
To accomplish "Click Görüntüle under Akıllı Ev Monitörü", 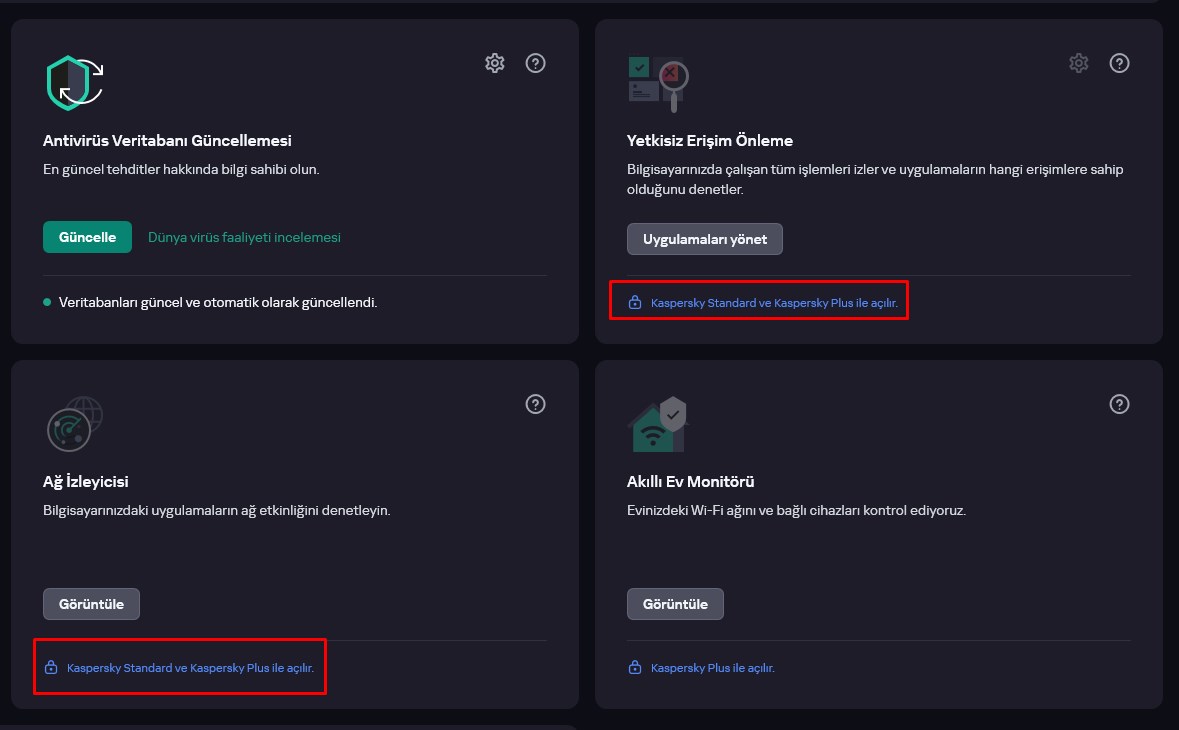I will [x=675, y=604].
